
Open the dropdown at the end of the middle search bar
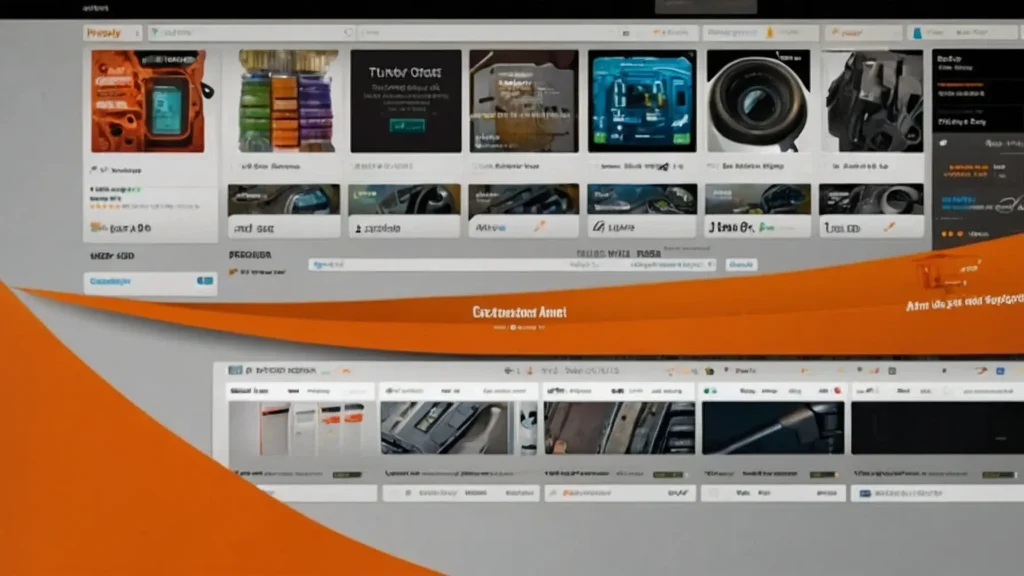(707, 265)
